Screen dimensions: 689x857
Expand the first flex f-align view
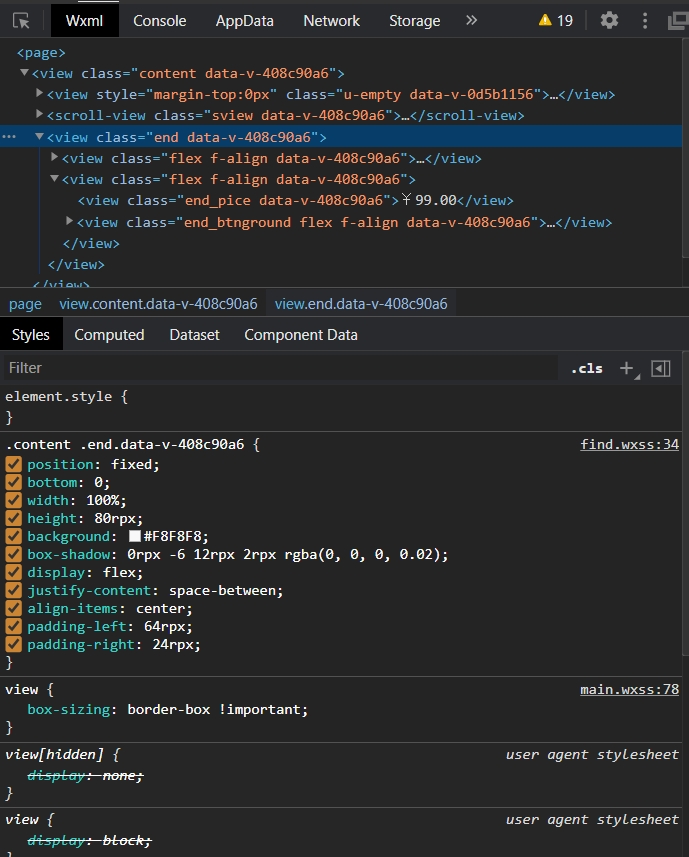click(54, 157)
